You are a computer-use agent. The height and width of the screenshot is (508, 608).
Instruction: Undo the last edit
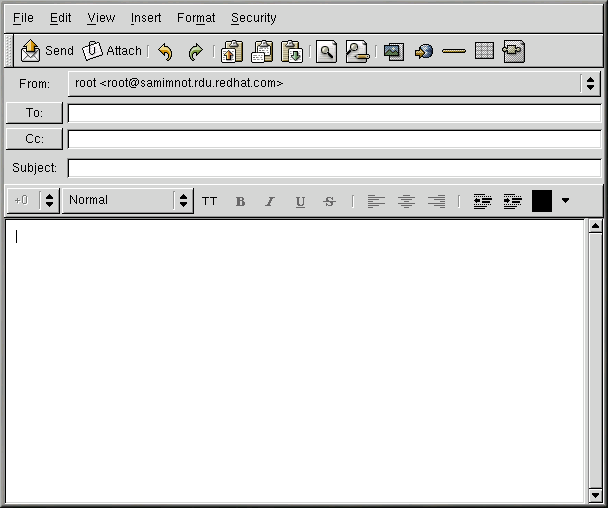click(x=166, y=51)
